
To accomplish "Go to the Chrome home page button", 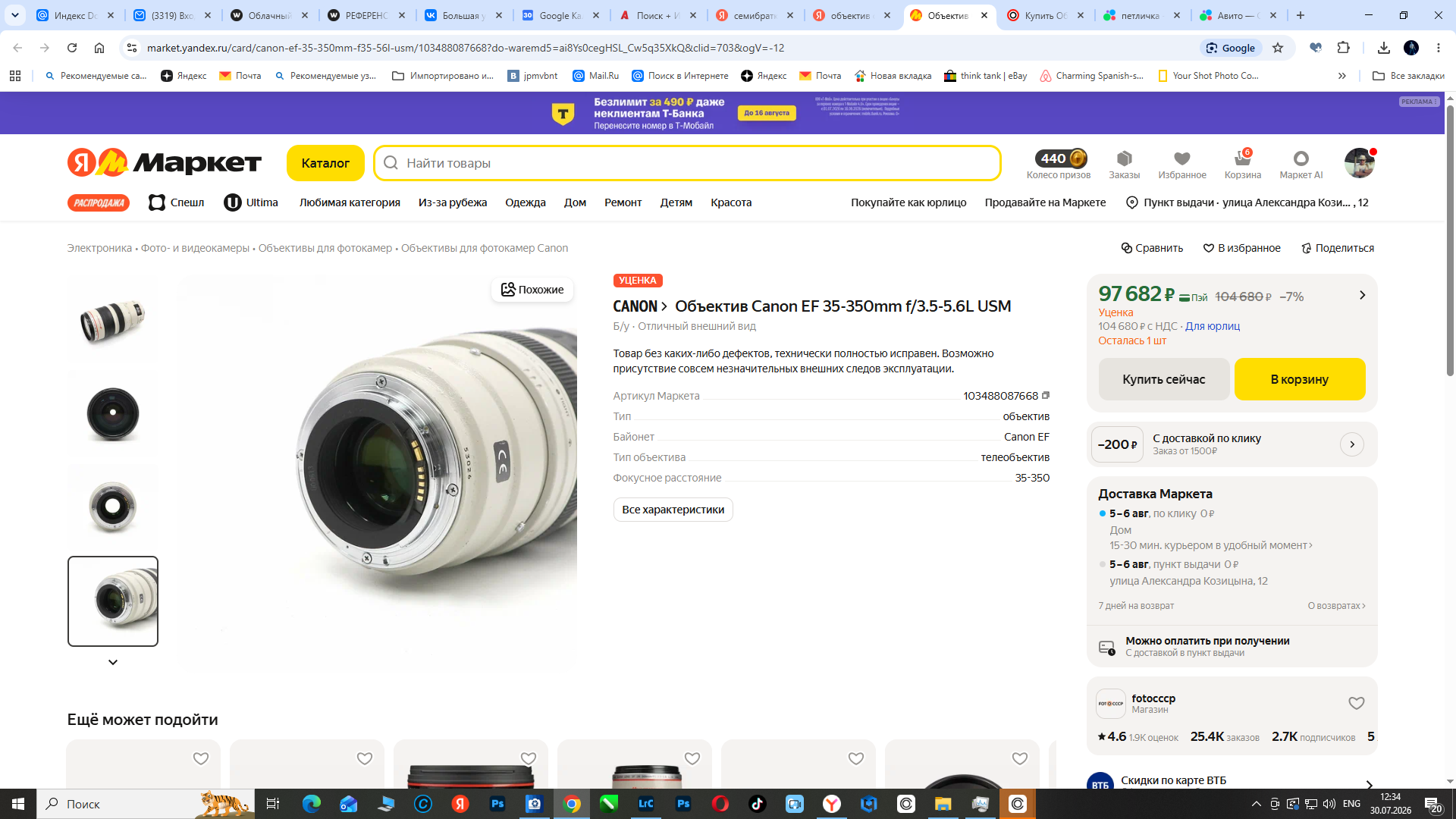I will tap(99, 48).
